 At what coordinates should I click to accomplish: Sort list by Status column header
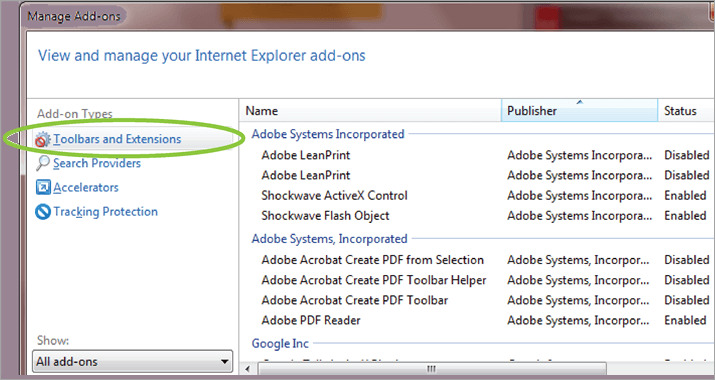[x=686, y=110]
